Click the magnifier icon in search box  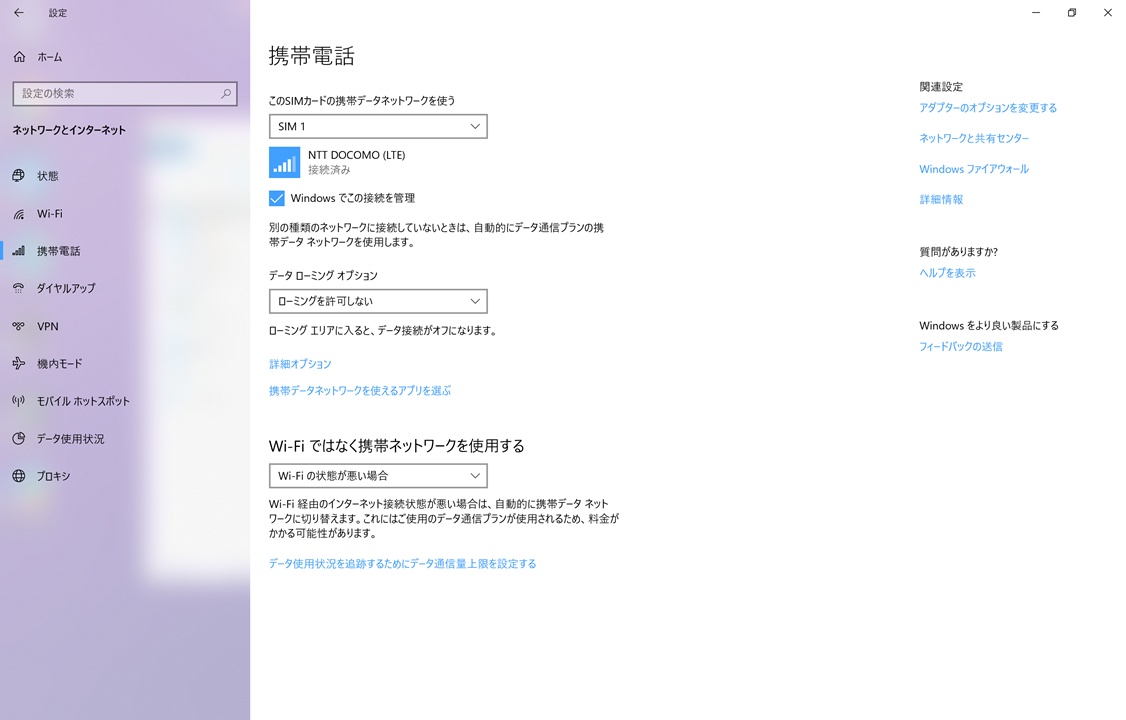click(x=225, y=93)
